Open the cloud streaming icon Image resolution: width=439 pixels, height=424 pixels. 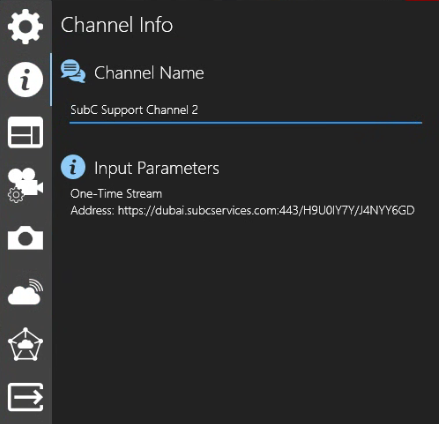click(25, 292)
